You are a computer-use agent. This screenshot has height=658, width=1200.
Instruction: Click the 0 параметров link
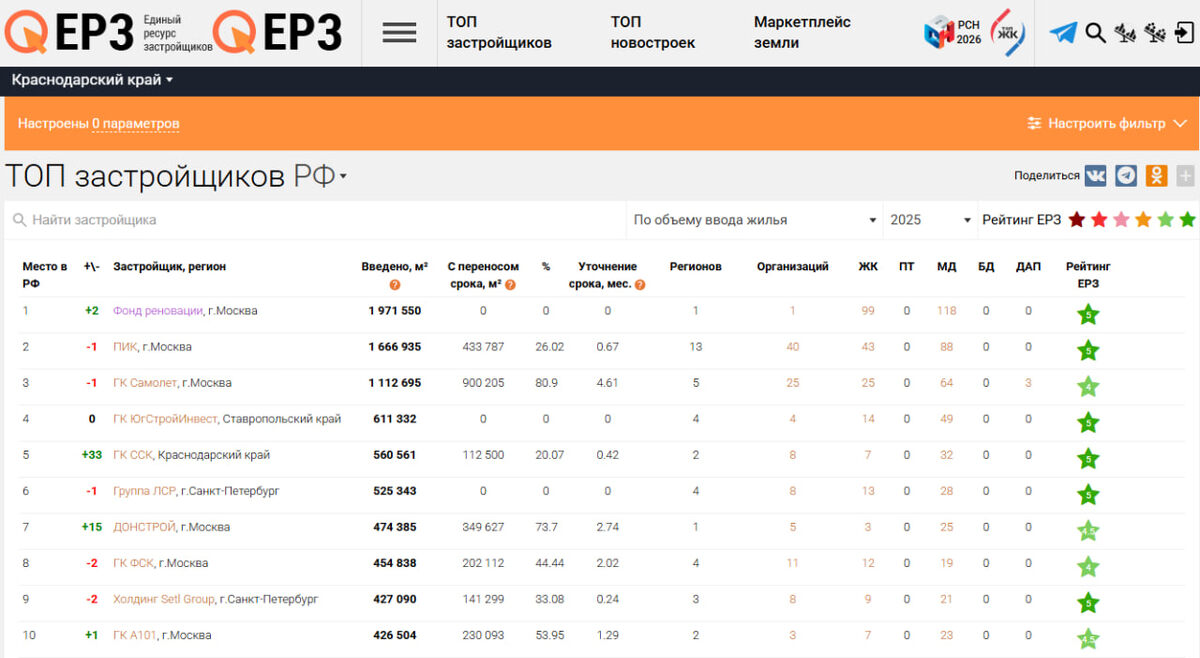tap(136, 124)
